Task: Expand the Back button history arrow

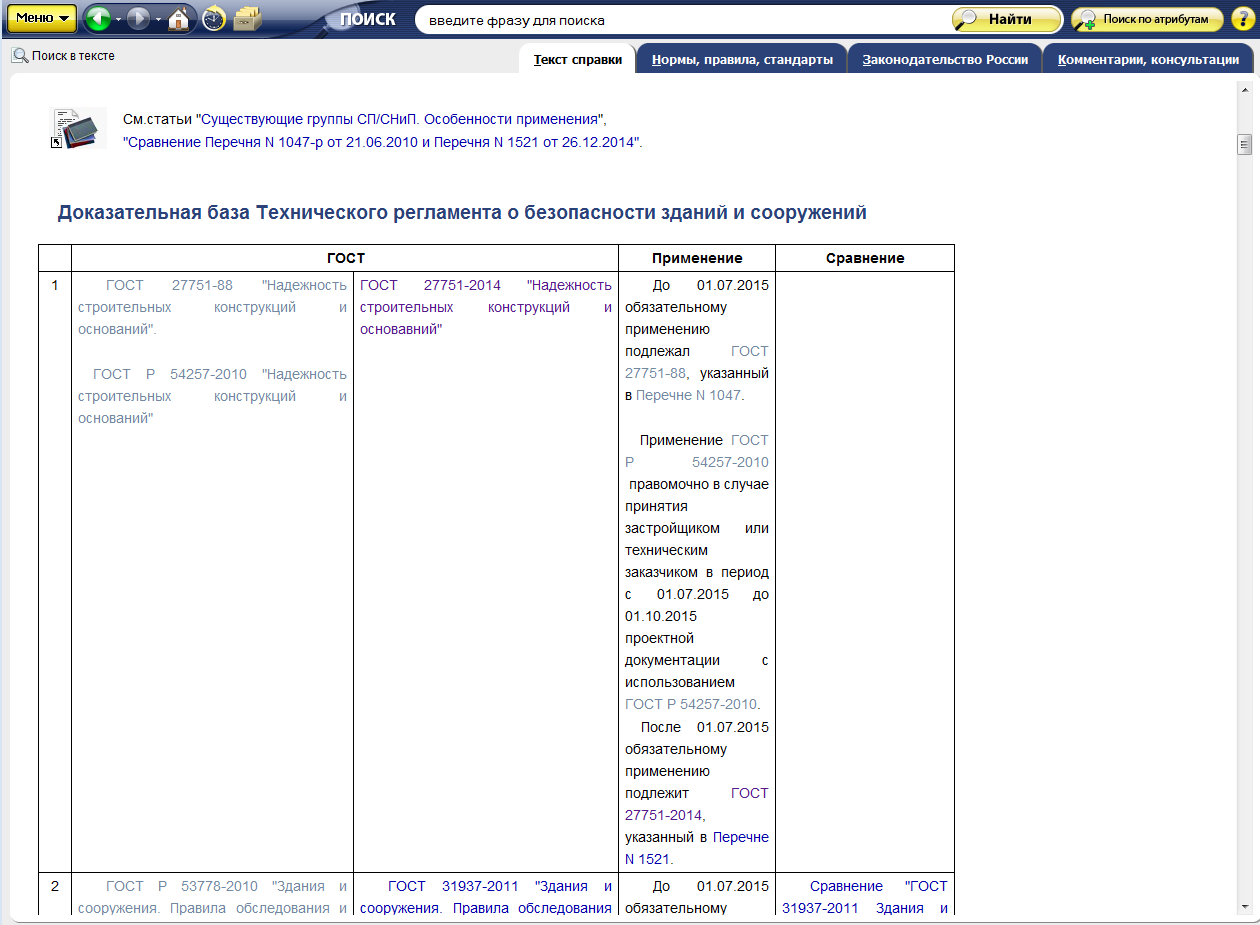Action: click(119, 20)
